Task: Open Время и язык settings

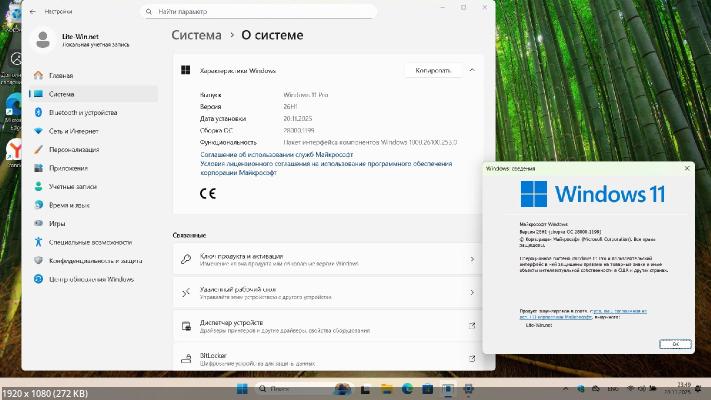Action: pyautogui.click(x=70, y=205)
